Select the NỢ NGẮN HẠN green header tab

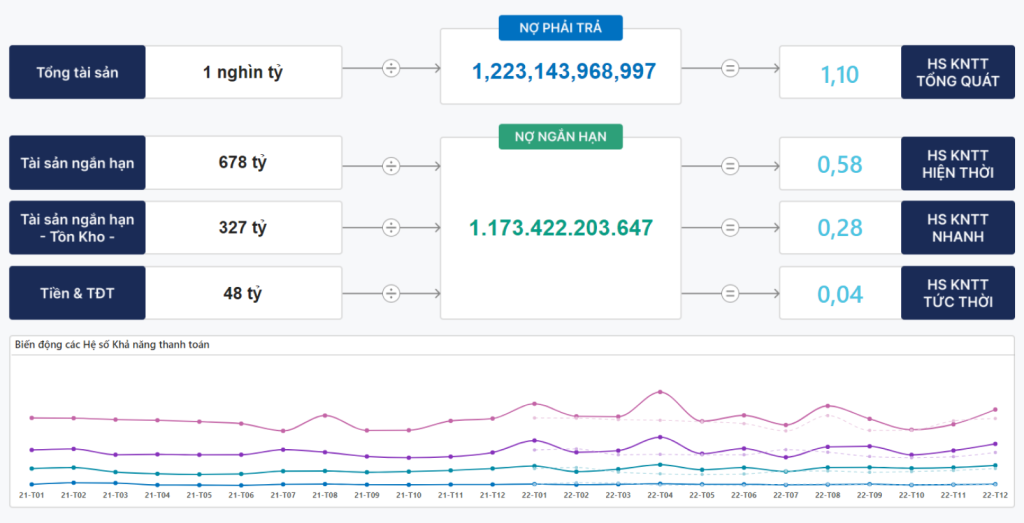tap(560, 136)
